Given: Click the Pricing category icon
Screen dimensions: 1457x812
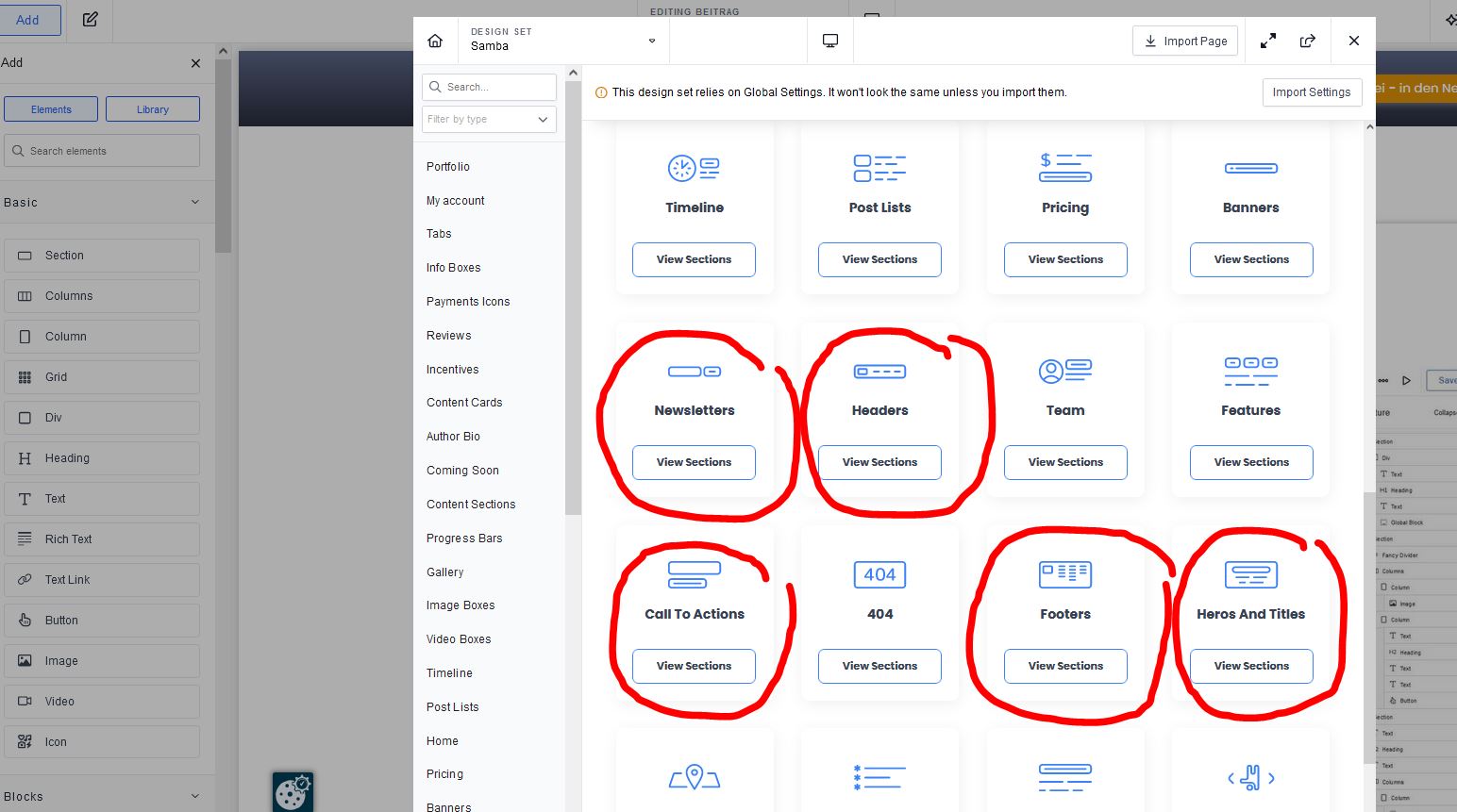Looking at the screenshot, I should click(1065, 168).
